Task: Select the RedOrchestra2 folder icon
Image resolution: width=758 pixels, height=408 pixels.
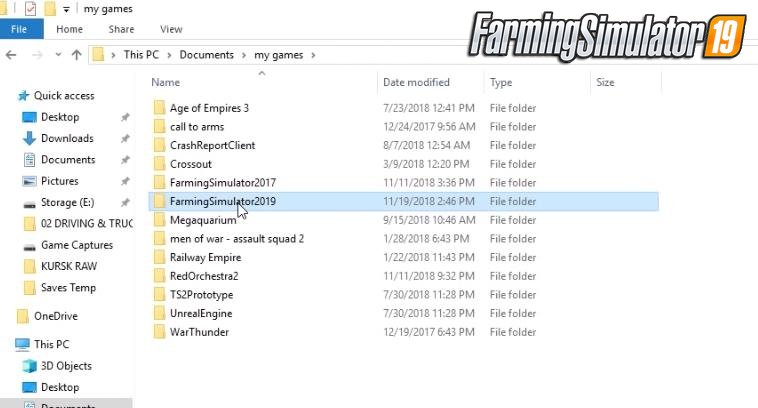Action: point(160,276)
